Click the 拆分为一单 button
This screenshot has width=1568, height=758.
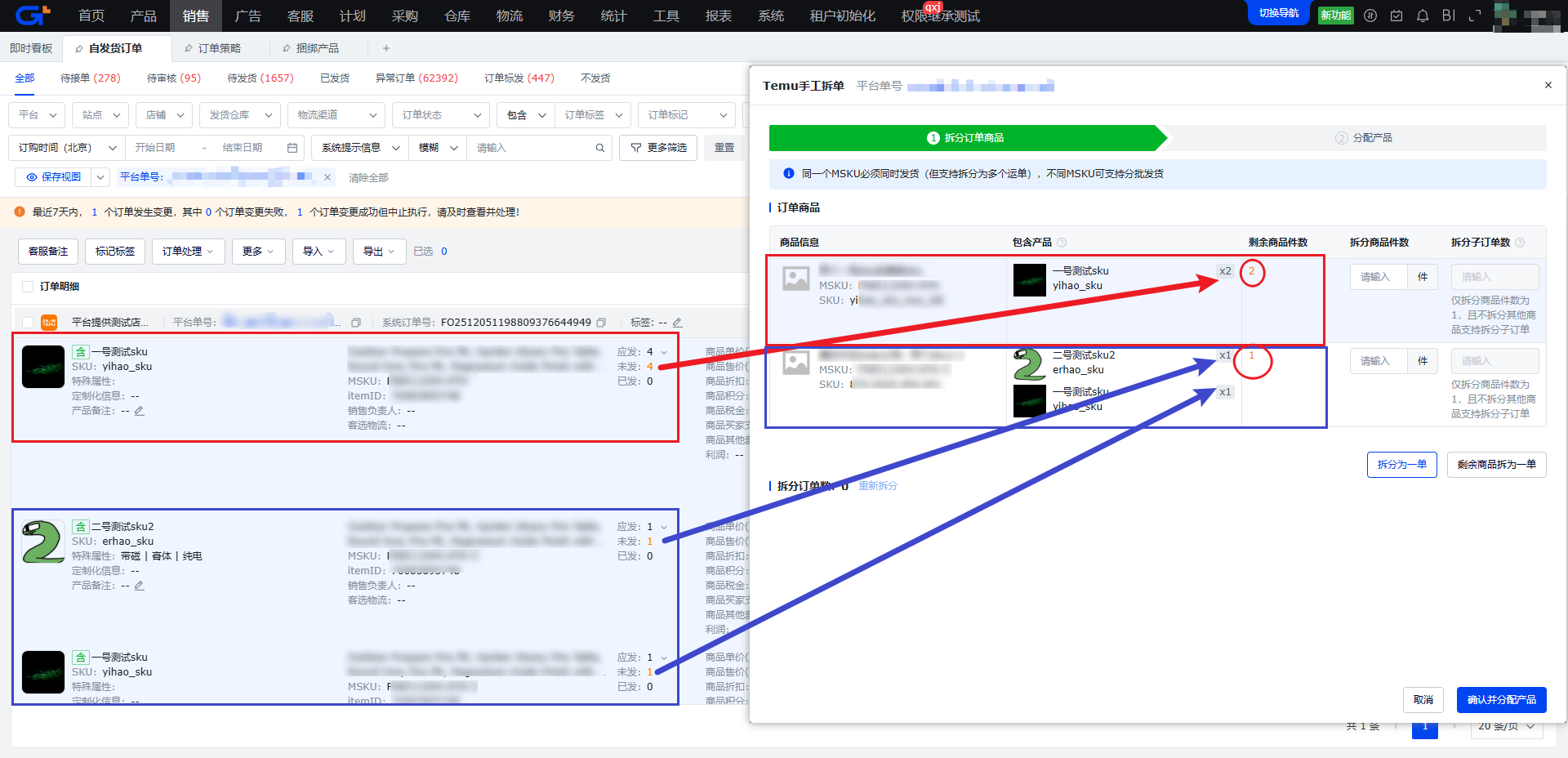click(1402, 465)
